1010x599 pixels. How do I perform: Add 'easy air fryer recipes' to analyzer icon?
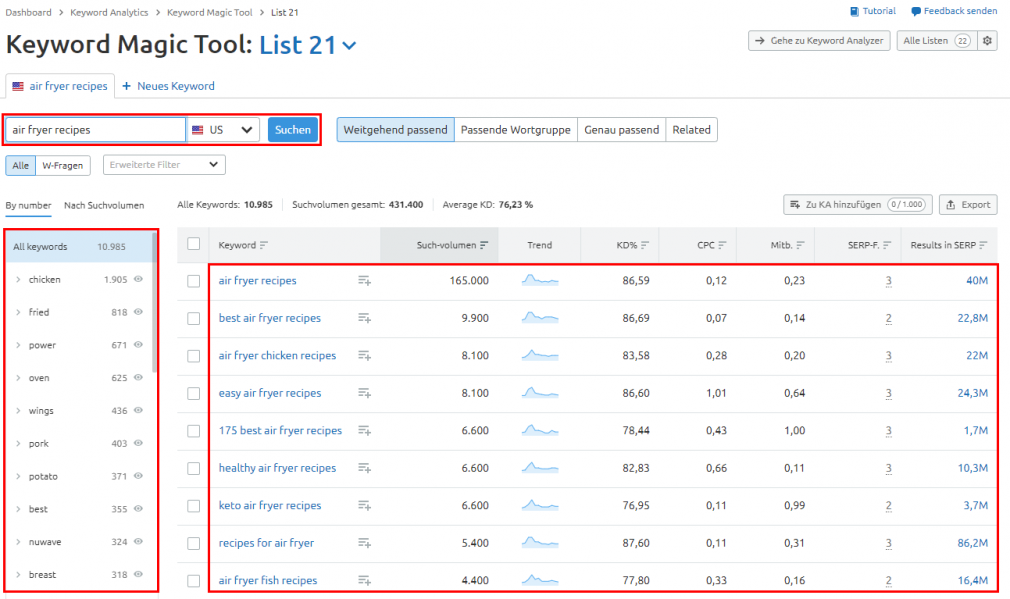365,393
